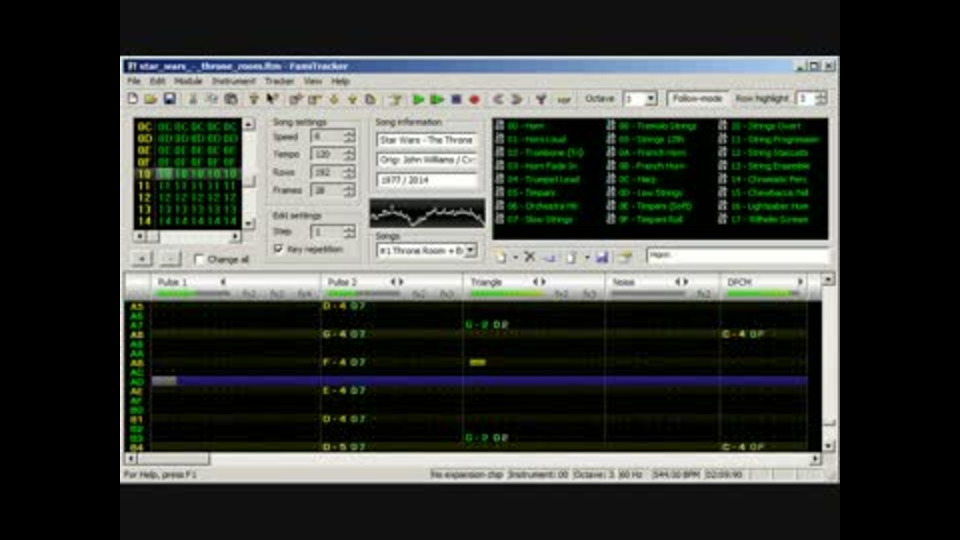Enable the Change all checkbox
Image resolution: width=960 pixels, height=540 pixels.
pos(198,260)
